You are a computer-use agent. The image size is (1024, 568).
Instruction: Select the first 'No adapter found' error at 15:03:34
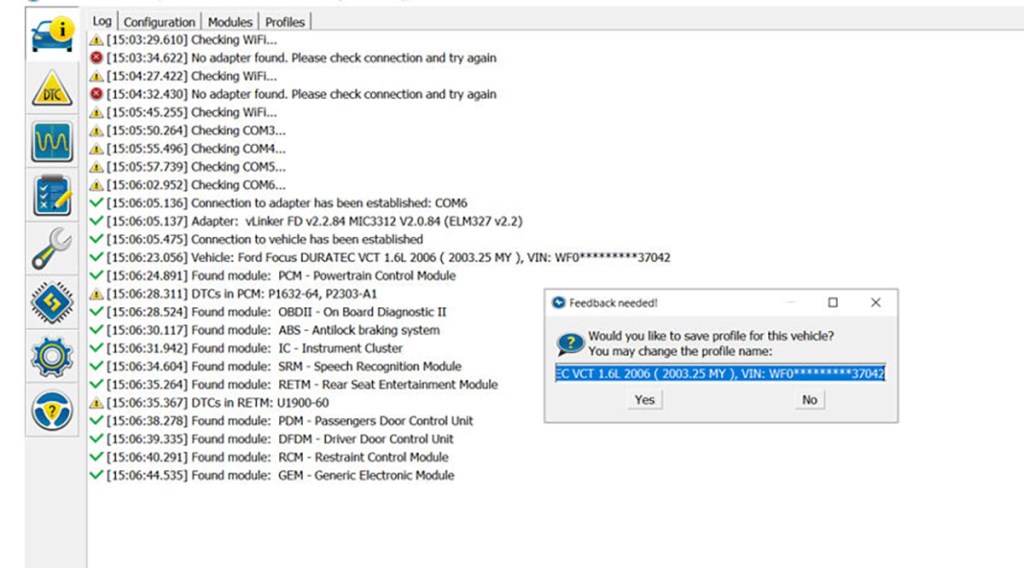pos(301,58)
